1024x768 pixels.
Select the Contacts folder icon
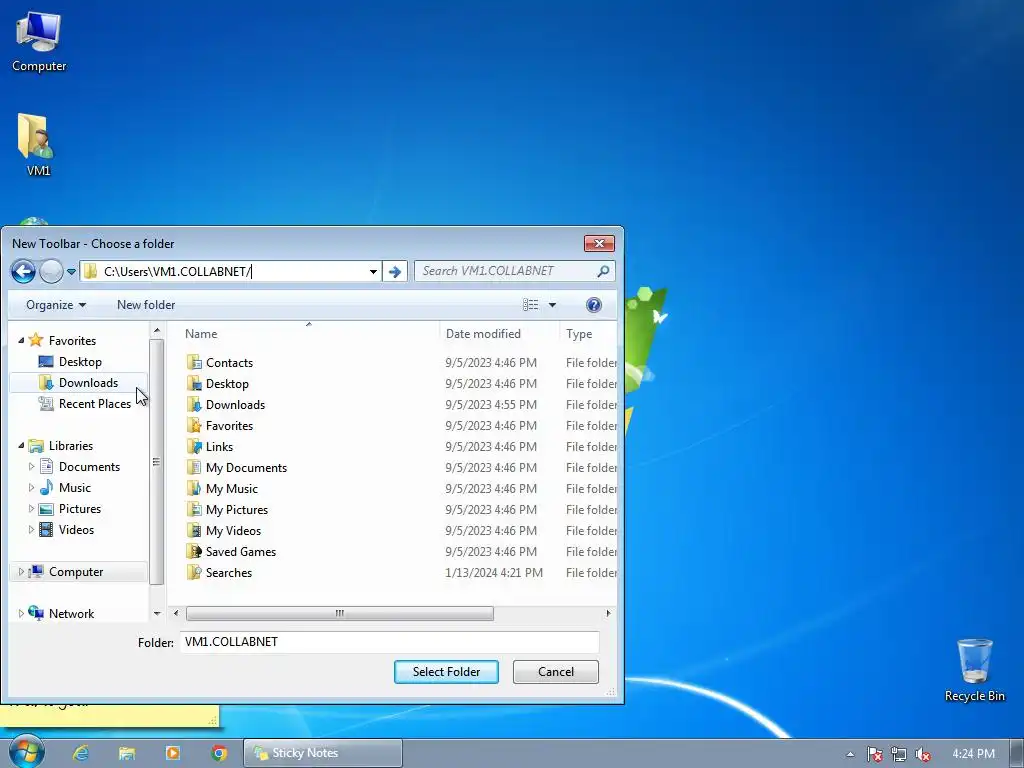tap(194, 362)
